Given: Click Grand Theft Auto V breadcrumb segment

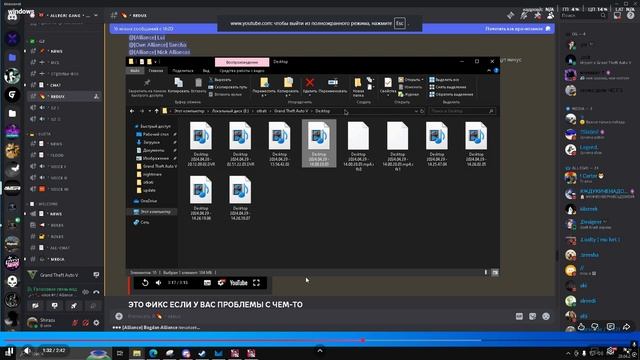Looking at the screenshot, I should pos(291,111).
